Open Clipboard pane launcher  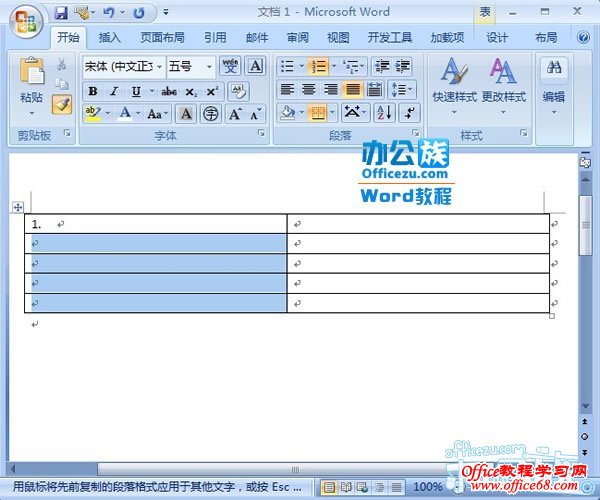(67, 133)
